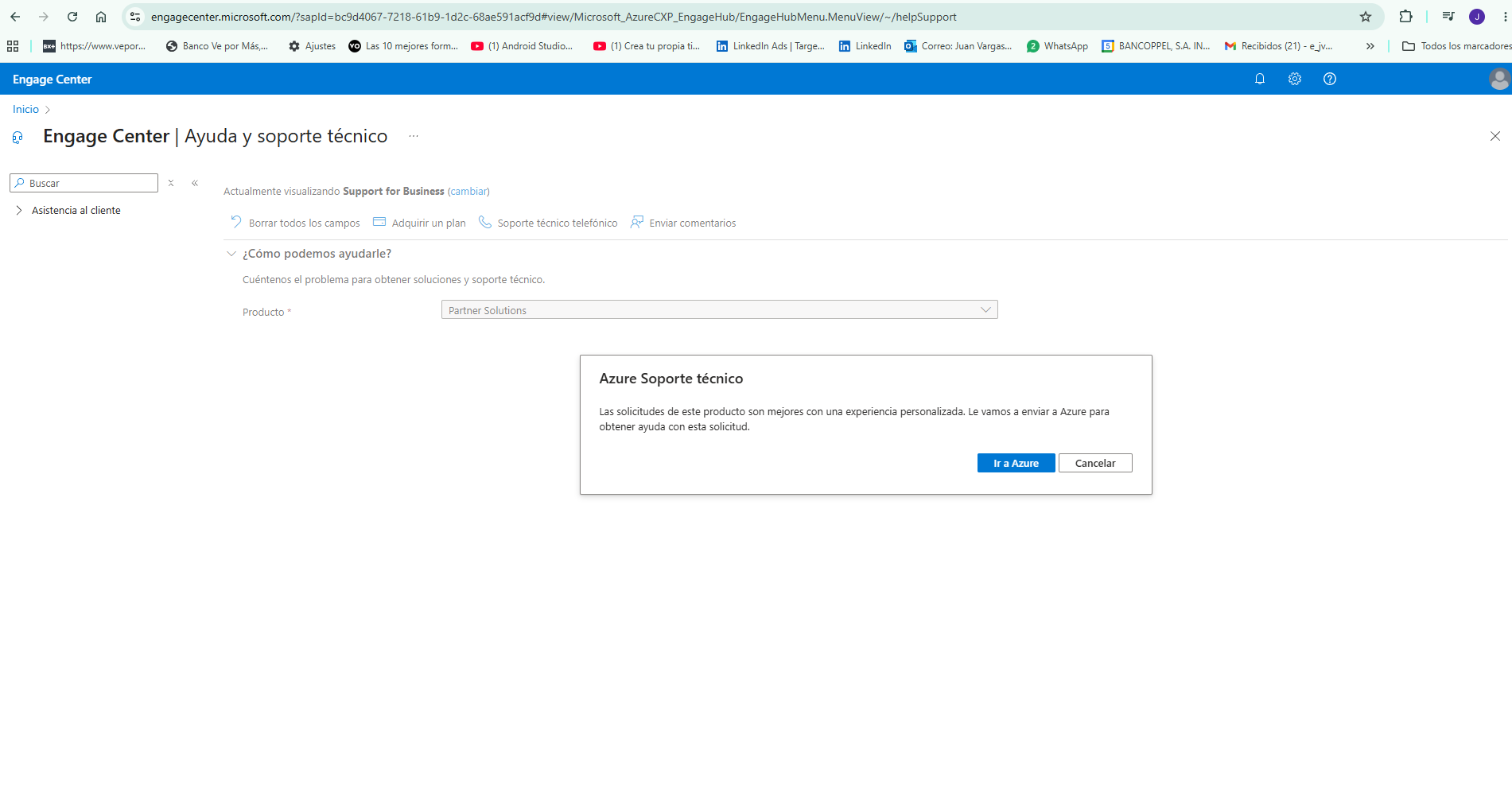1512x785 pixels.
Task: Open Recibidos Gmail bookmark
Action: (x=1278, y=46)
